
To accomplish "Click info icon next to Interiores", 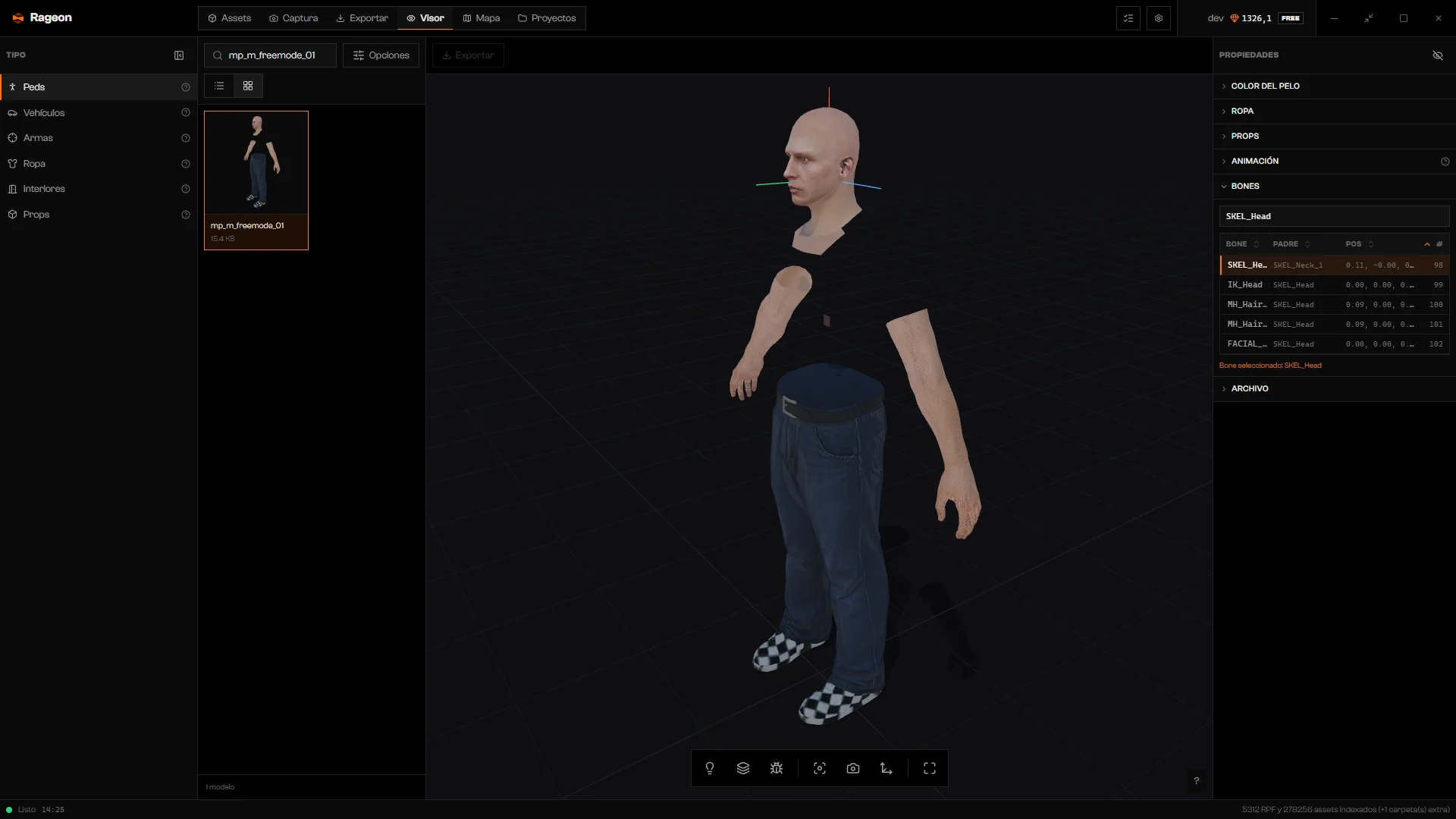I will click(186, 189).
